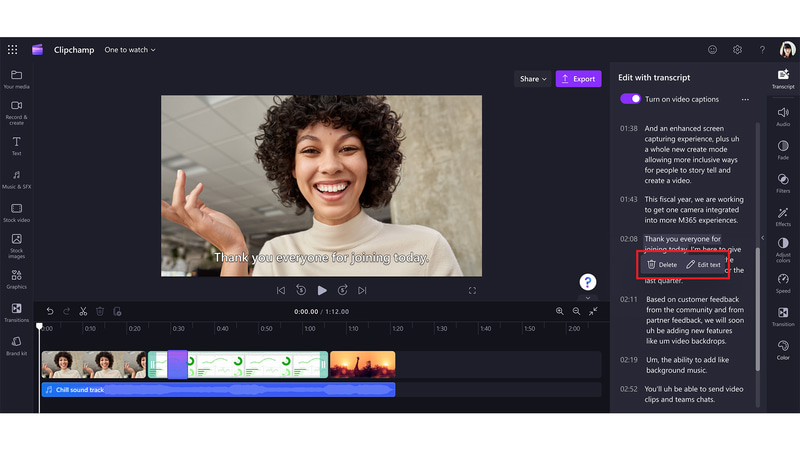Collapse the timeline with chevron below help
Screen dimensions: 800x450
(588, 298)
